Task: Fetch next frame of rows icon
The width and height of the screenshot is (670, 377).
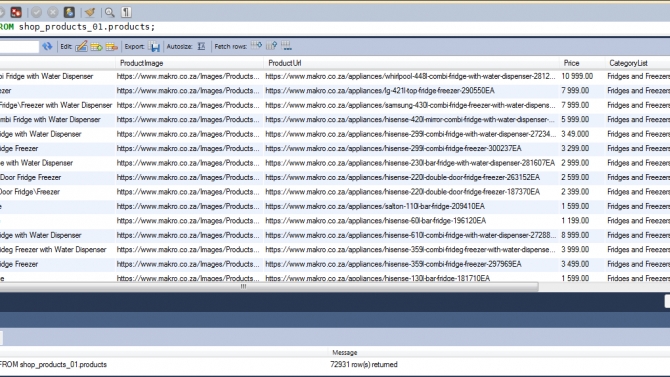Action: [x=256, y=46]
